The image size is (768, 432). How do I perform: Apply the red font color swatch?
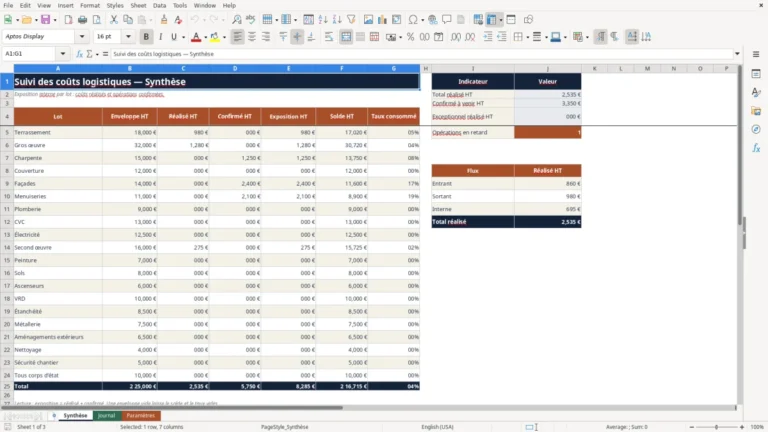196,37
